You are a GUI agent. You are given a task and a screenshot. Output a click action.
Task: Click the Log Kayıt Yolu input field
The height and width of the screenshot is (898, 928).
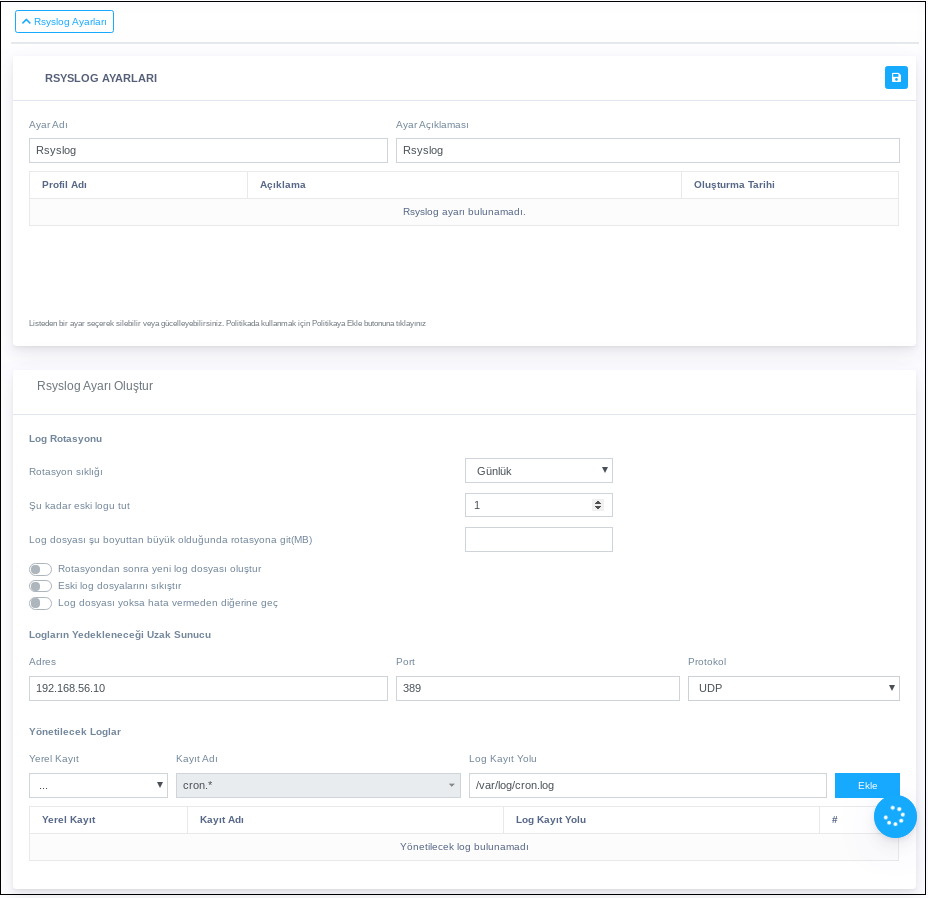[647, 786]
